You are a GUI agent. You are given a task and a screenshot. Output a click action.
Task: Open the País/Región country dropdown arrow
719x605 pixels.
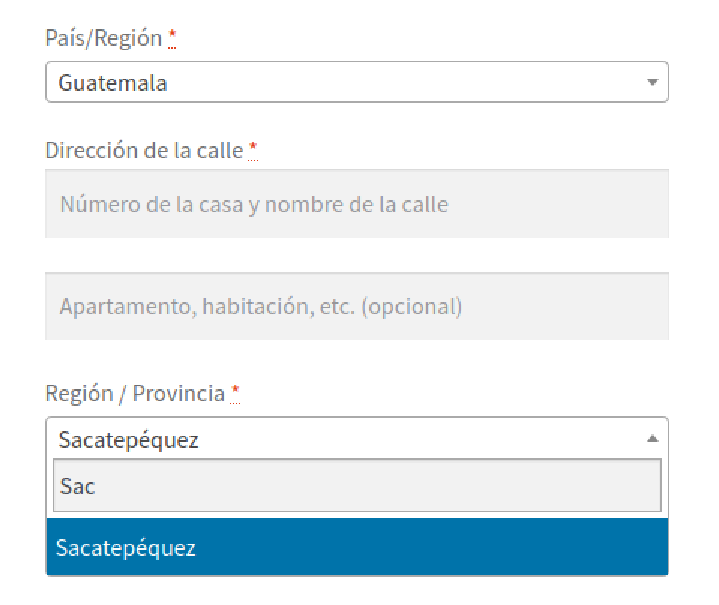click(652, 83)
